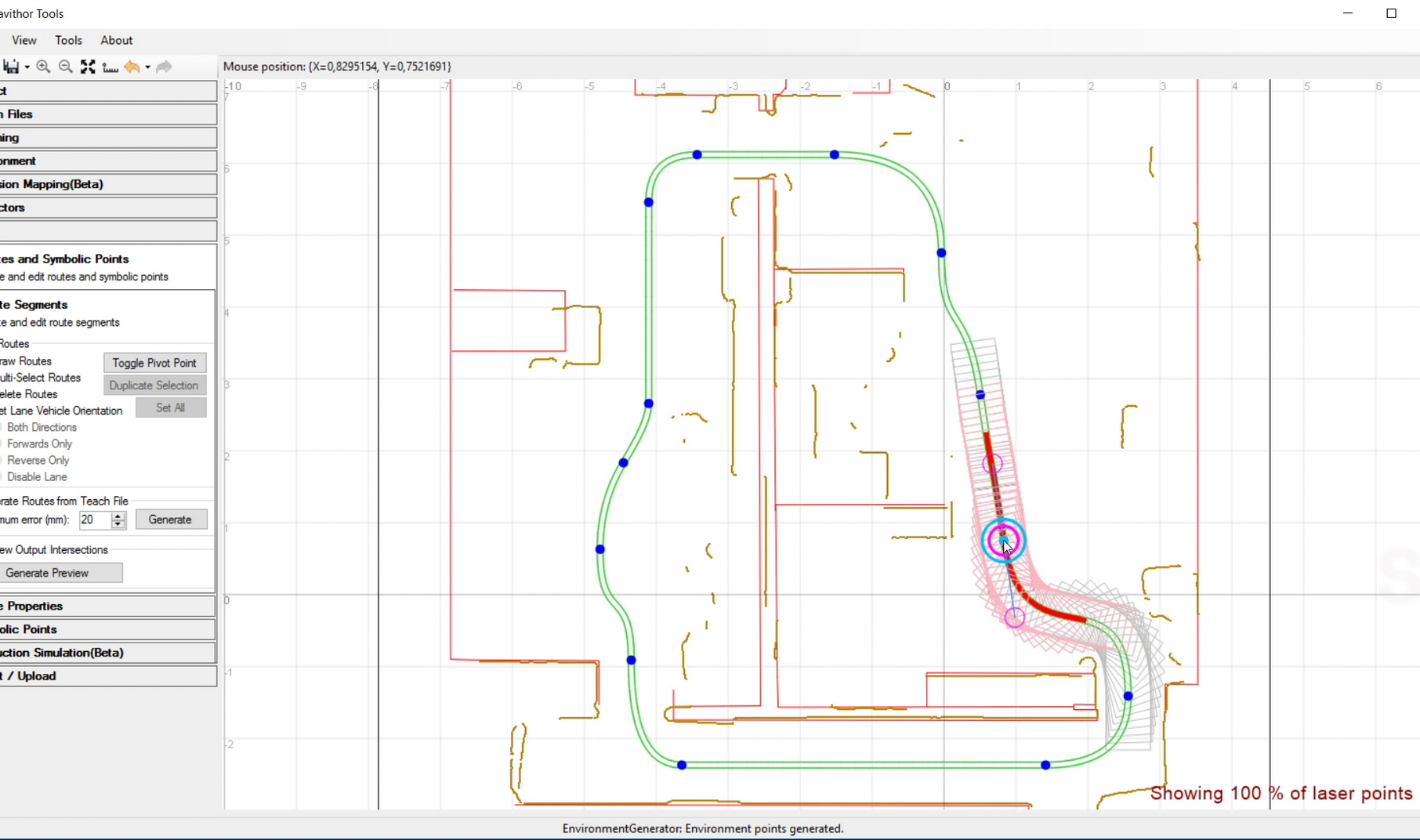Viewport: 1420px width, 840px height.
Task: Click the orange undo arrow
Action: click(x=132, y=67)
